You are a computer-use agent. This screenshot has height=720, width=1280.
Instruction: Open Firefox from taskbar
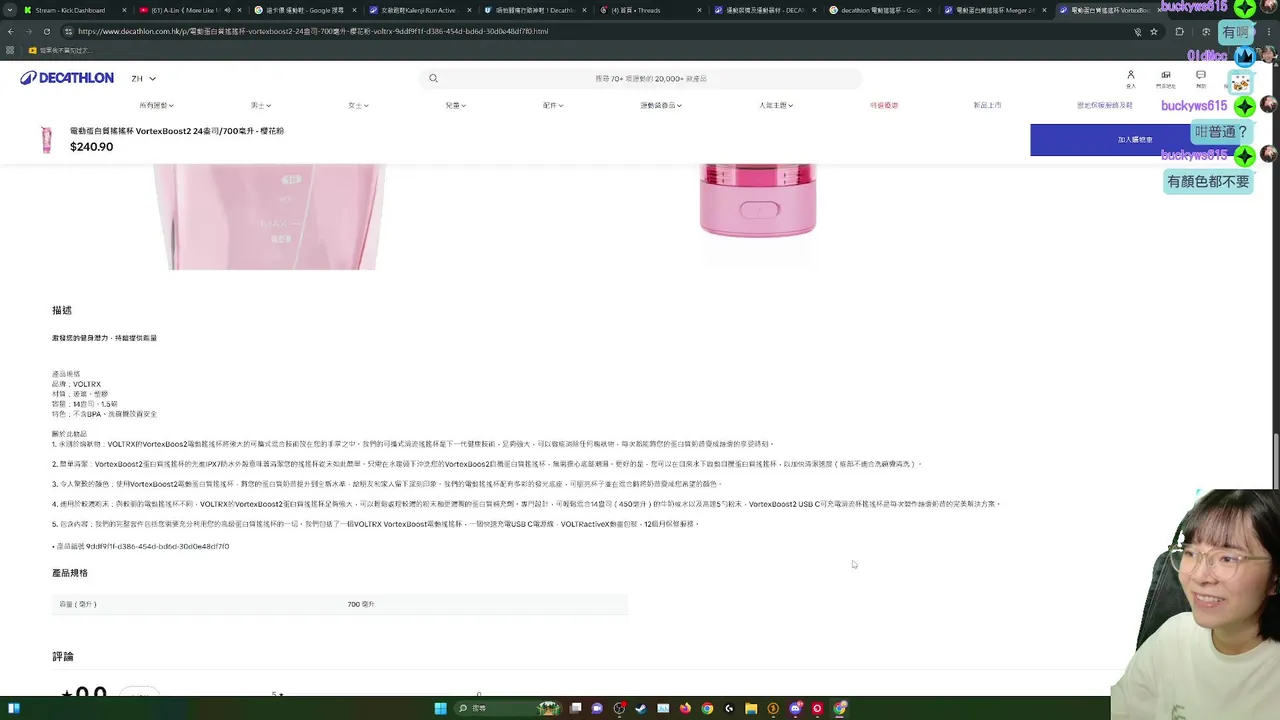tap(685, 708)
